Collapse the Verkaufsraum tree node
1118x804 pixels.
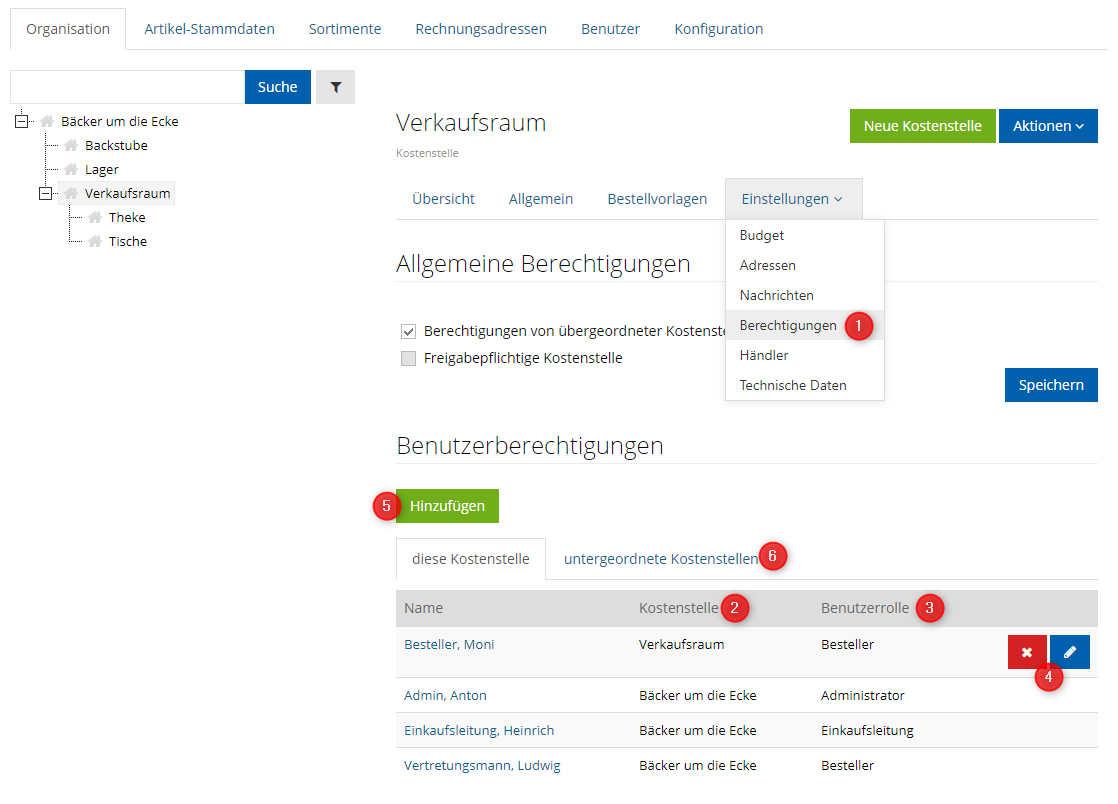pyautogui.click(x=45, y=194)
